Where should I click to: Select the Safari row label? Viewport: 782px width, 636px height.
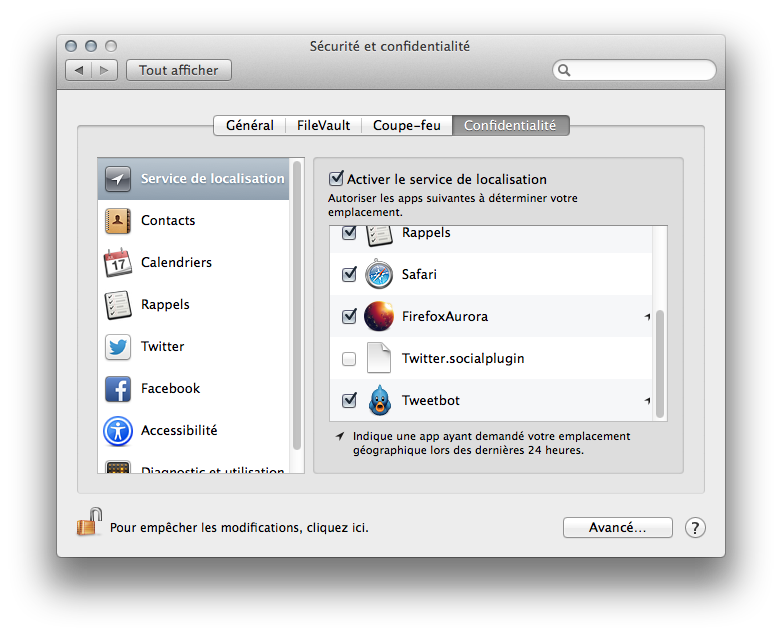419,274
